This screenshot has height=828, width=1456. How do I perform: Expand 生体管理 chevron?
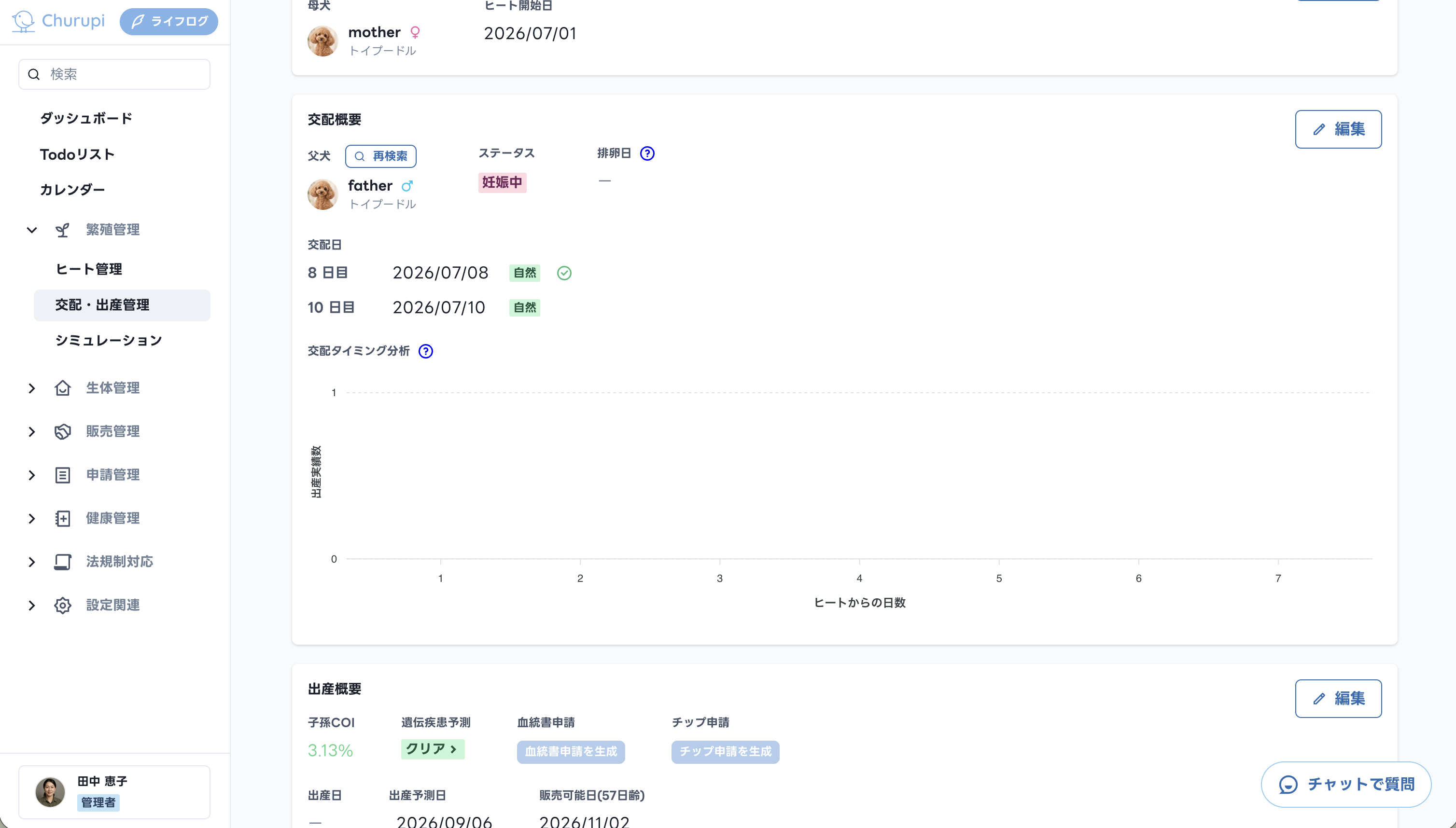point(32,388)
